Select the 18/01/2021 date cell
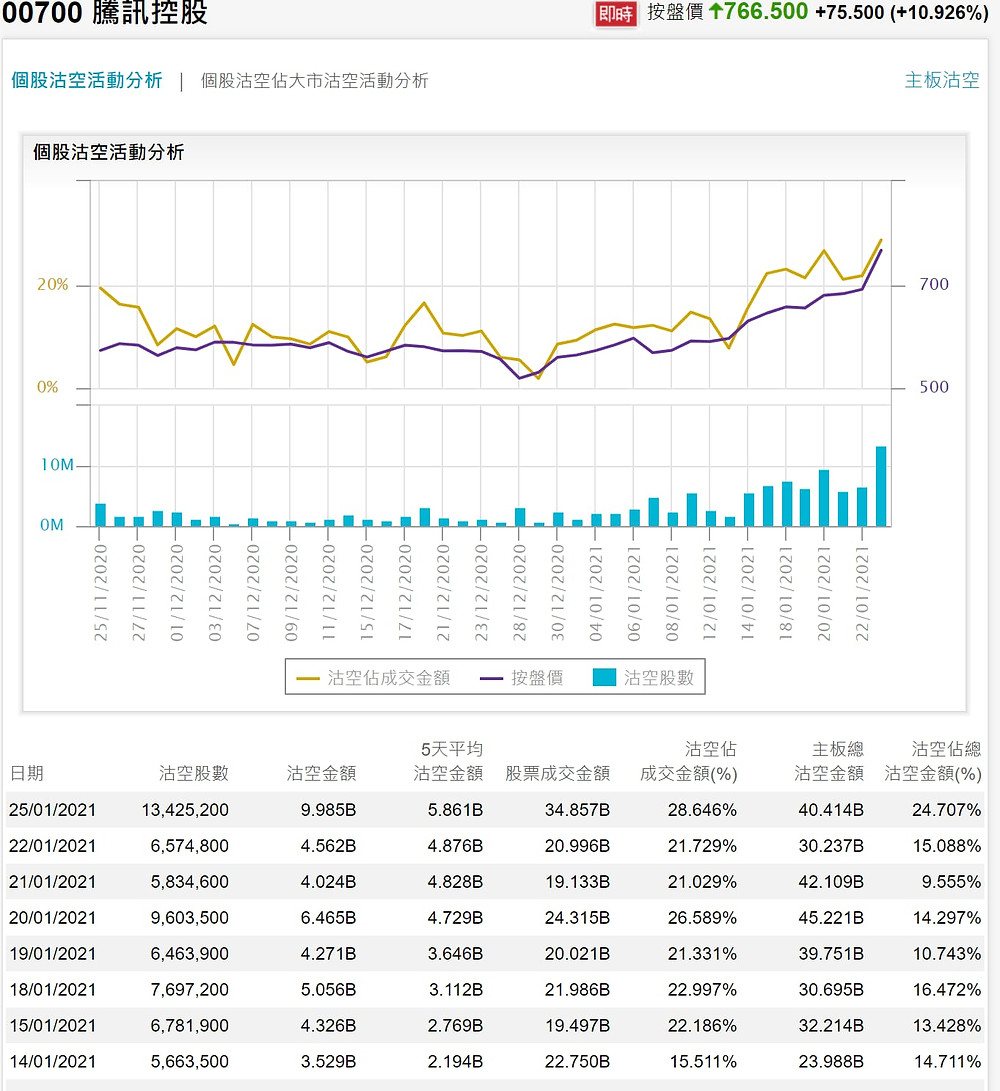Image resolution: width=1000 pixels, height=1091 pixels. point(52,989)
